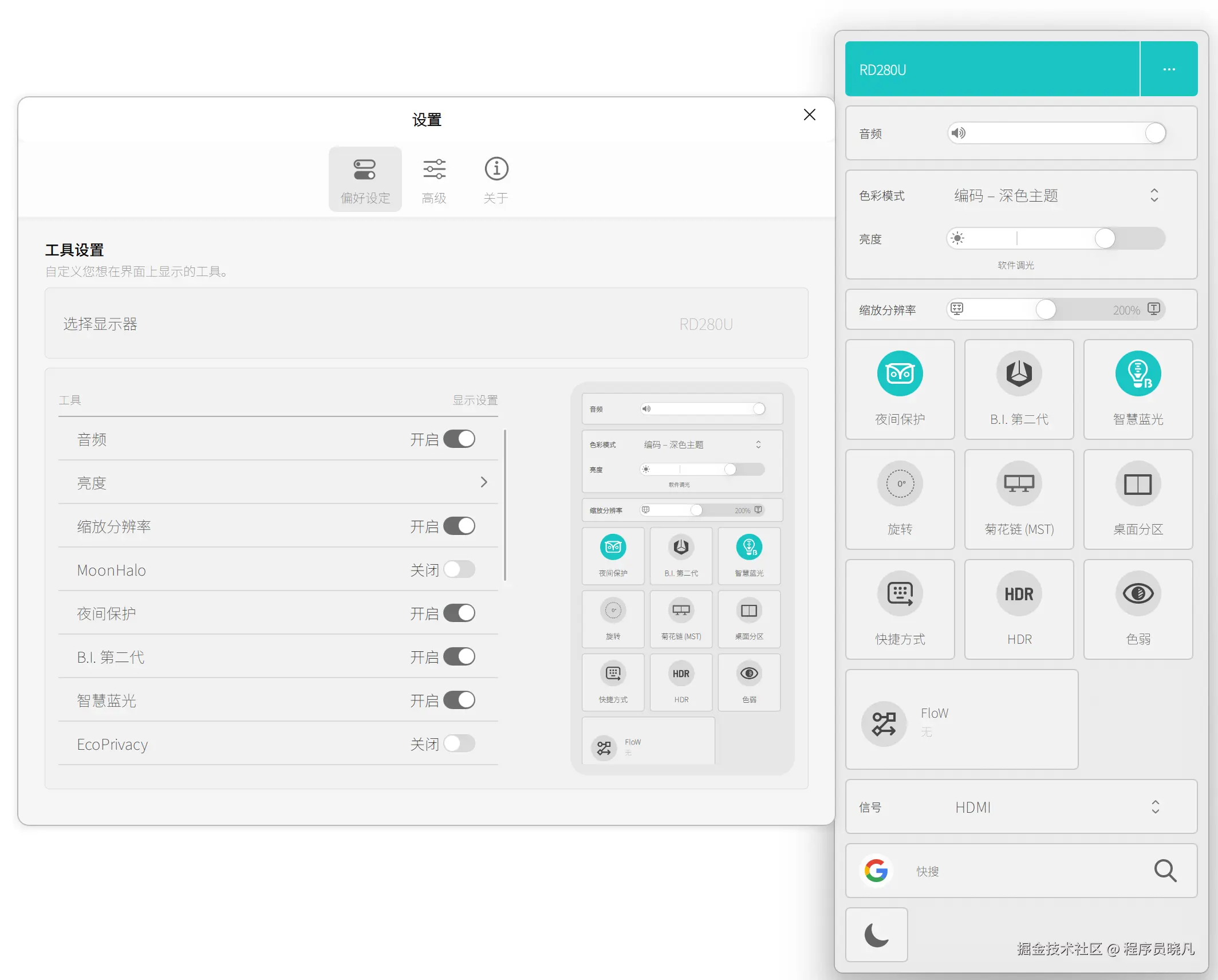This screenshot has width=1218, height=980.
Task: Click the HDR icon tile
Action: point(1018,594)
